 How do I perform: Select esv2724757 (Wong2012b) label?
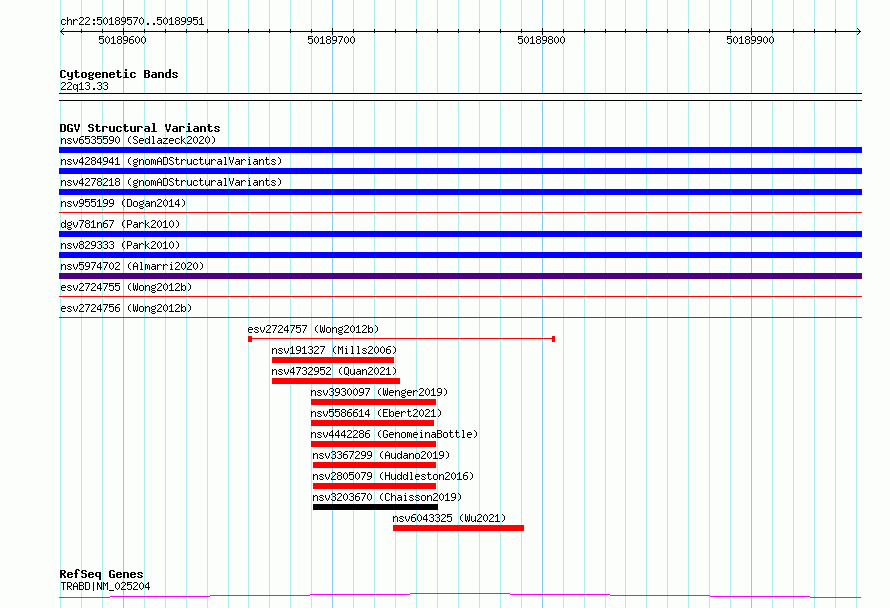pyautogui.click(x=313, y=329)
